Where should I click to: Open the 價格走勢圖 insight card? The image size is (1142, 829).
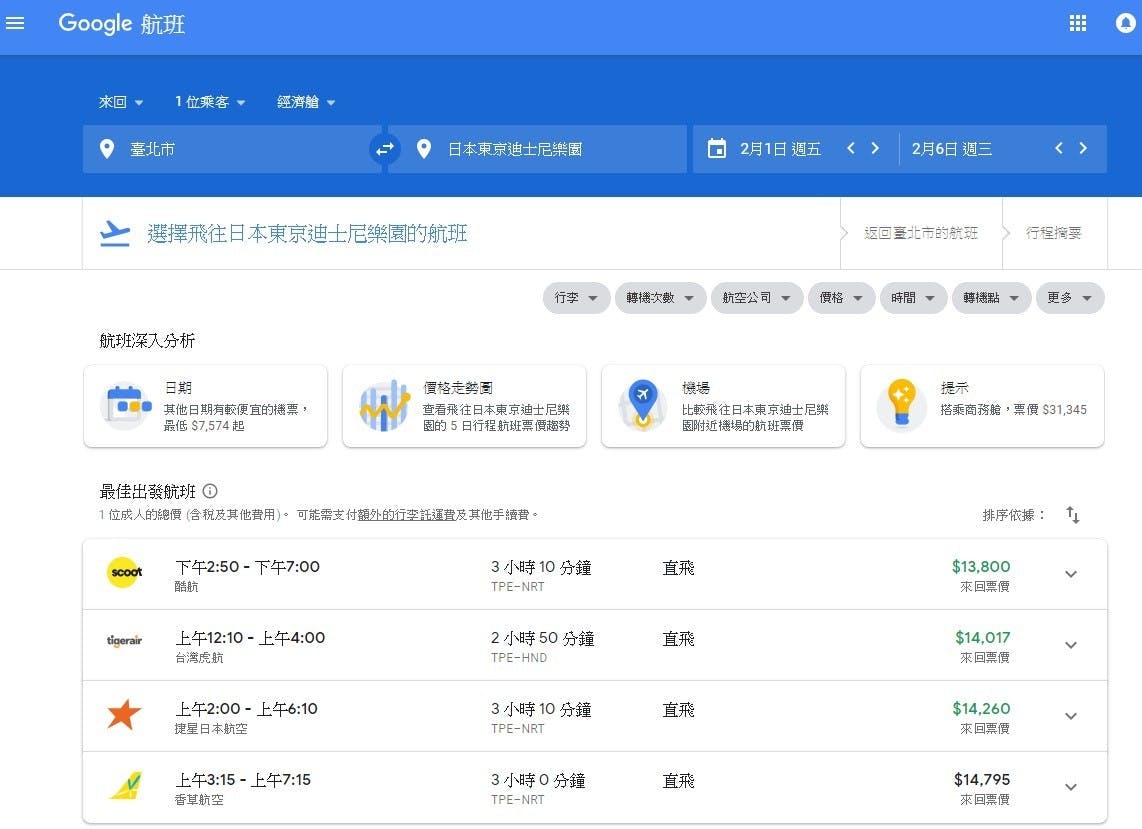[464, 406]
